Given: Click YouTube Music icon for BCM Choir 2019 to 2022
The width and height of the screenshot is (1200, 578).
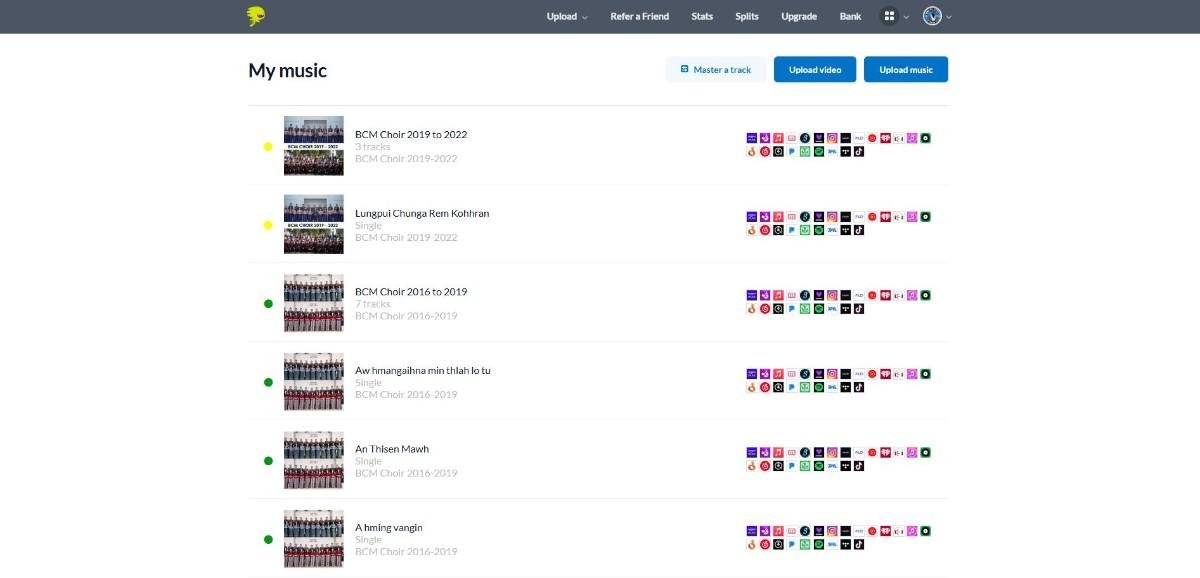Looking at the screenshot, I should (x=872, y=138).
